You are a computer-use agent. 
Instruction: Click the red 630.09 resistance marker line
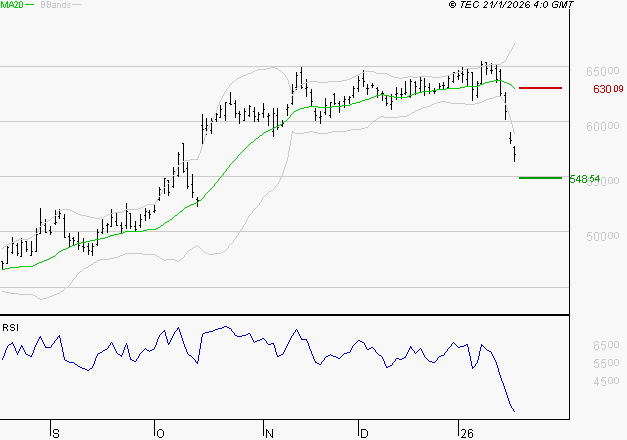[x=540, y=88]
